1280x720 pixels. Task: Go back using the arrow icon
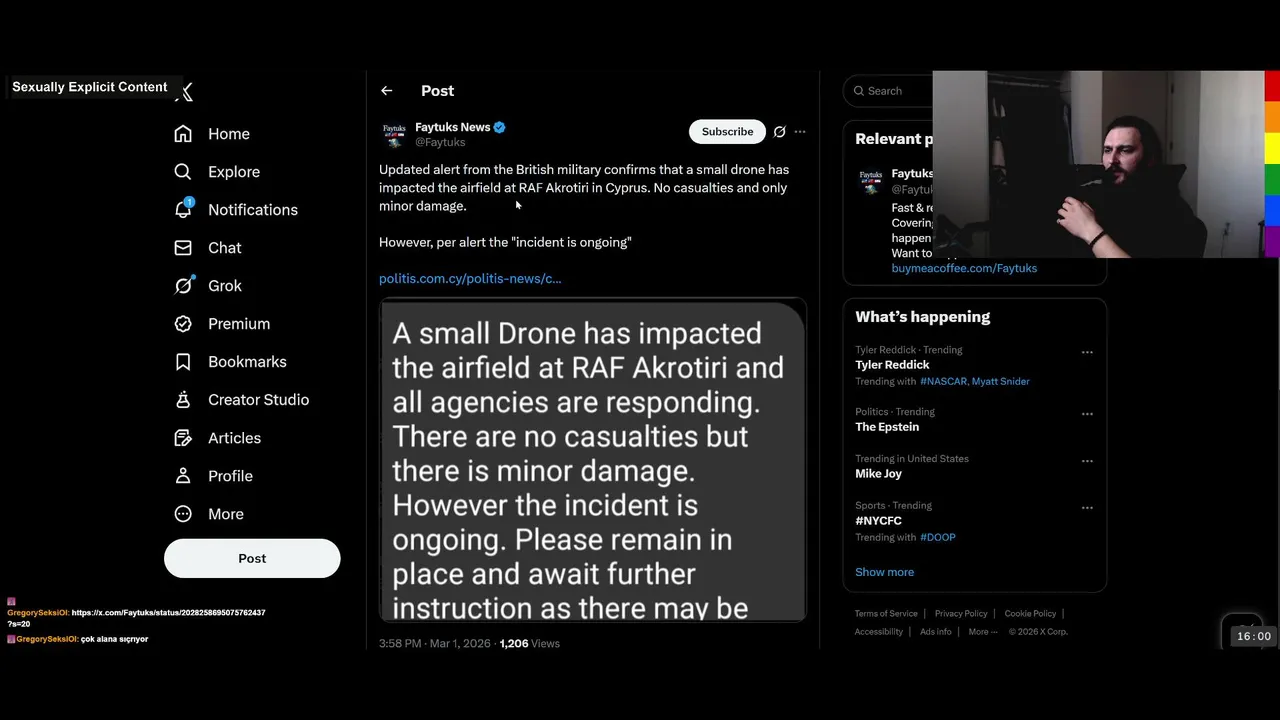coord(387,91)
